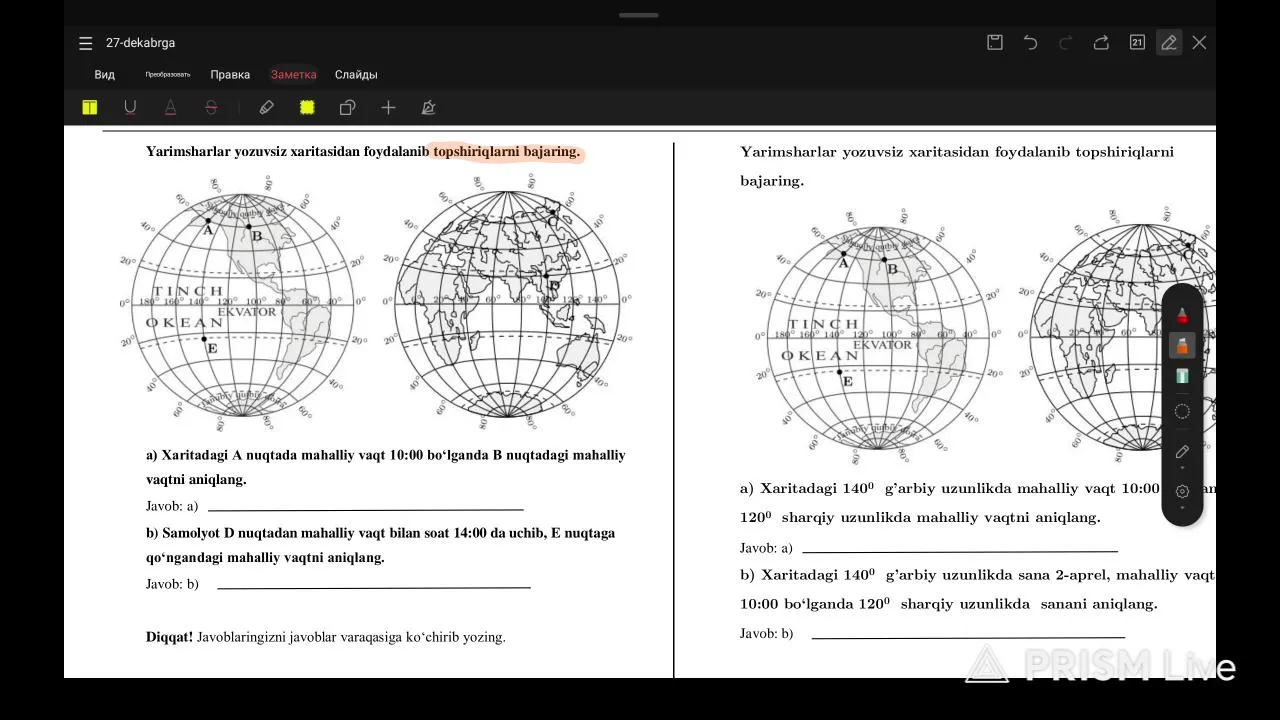
Task: Share the document with the arrow icon
Action: (1101, 42)
